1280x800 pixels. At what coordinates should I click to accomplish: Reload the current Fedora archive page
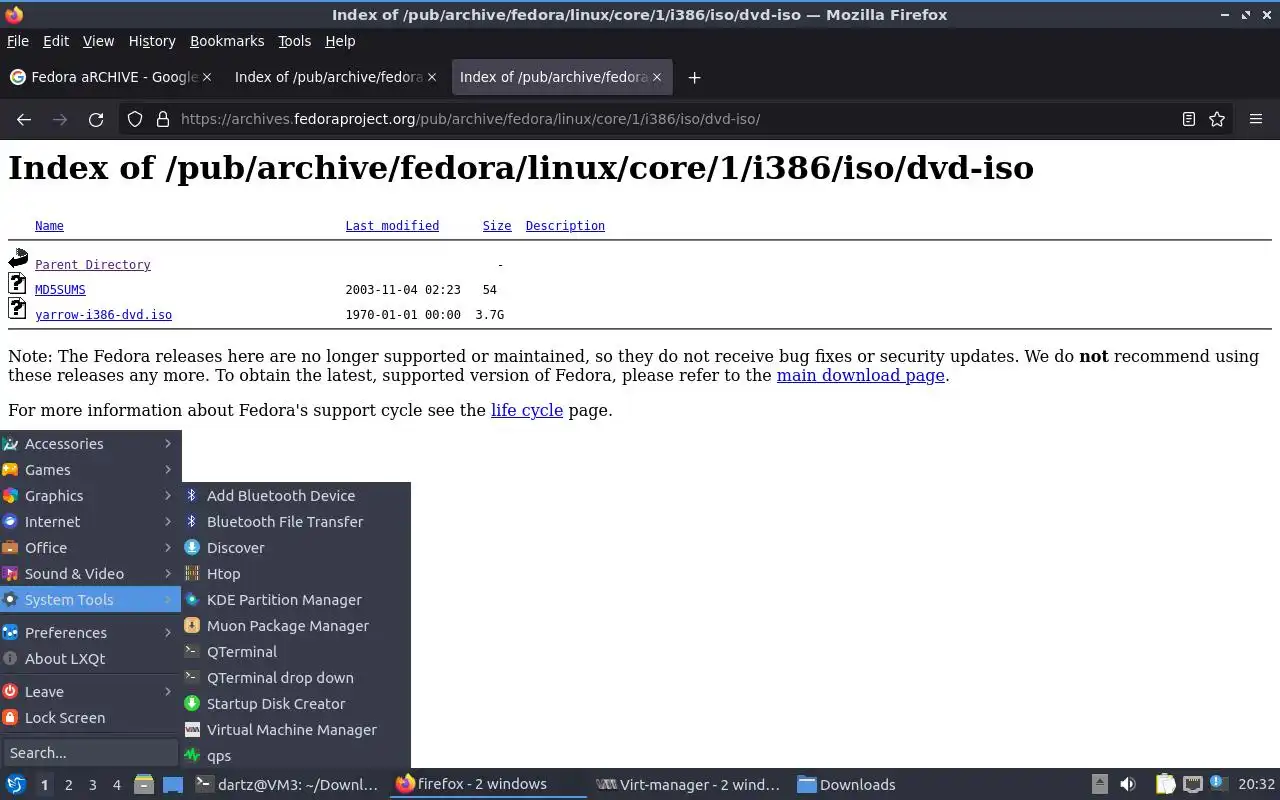[96, 119]
